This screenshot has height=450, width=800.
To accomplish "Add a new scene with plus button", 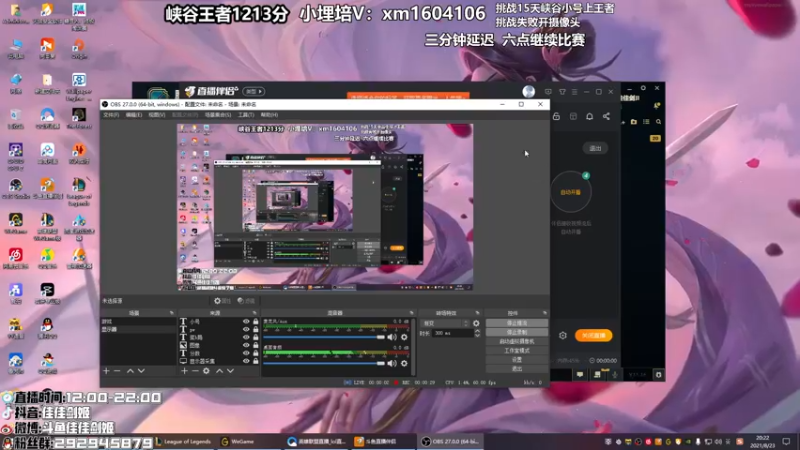I will point(106,371).
